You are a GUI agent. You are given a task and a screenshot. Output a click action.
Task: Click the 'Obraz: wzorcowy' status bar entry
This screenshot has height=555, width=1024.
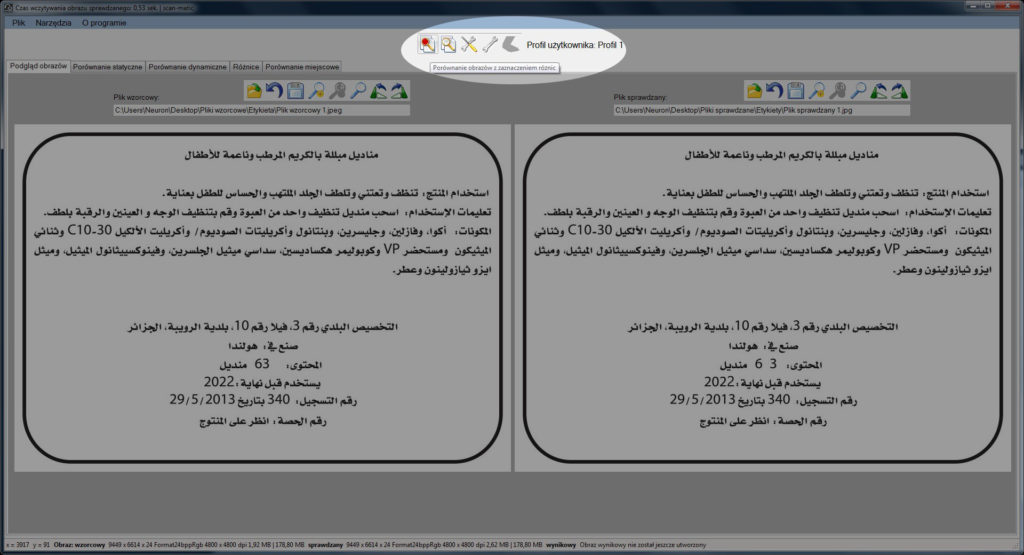[x=79, y=545]
